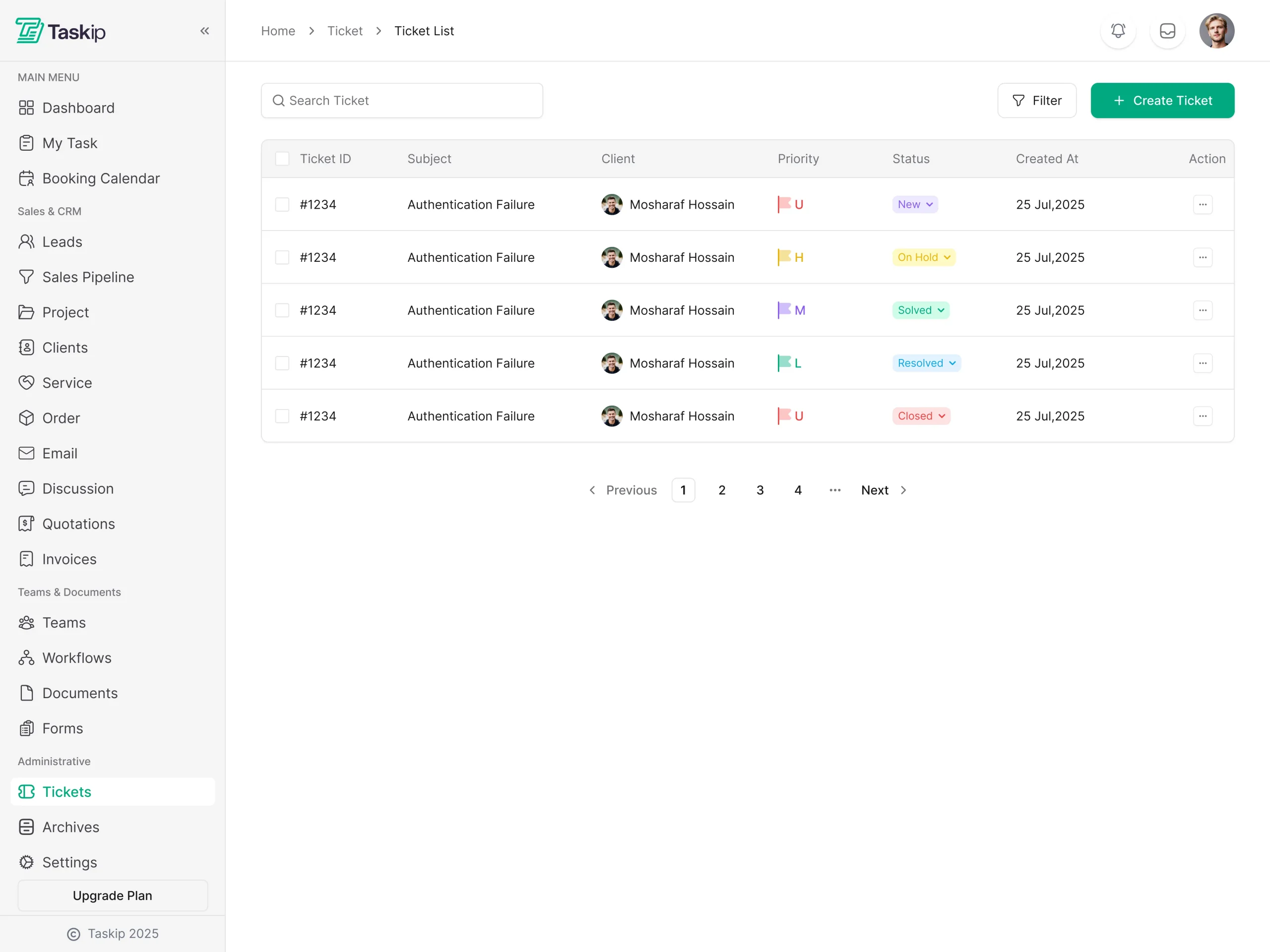Select the Resolved ticket row checkbox

(x=282, y=363)
